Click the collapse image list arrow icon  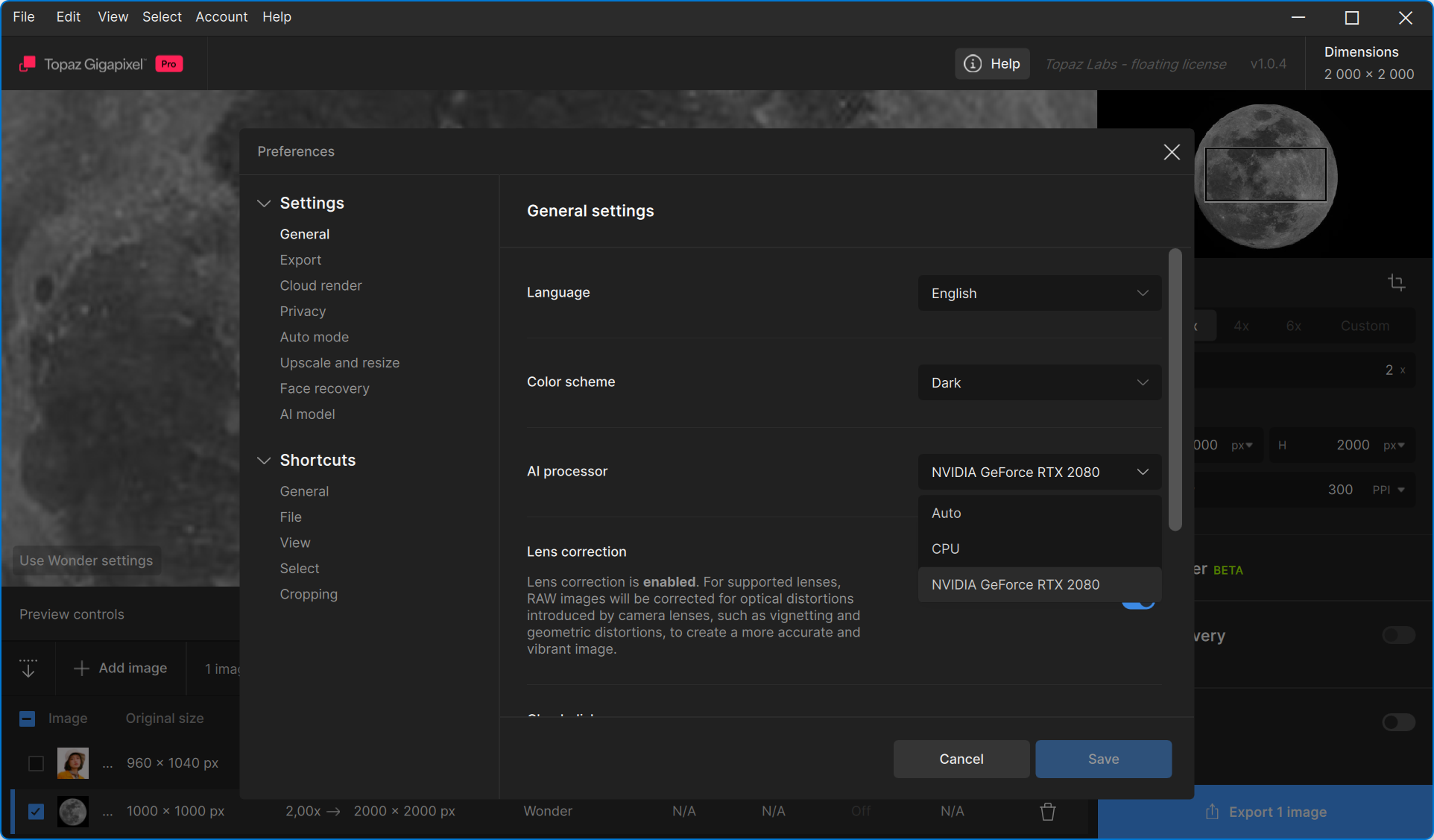(x=28, y=668)
